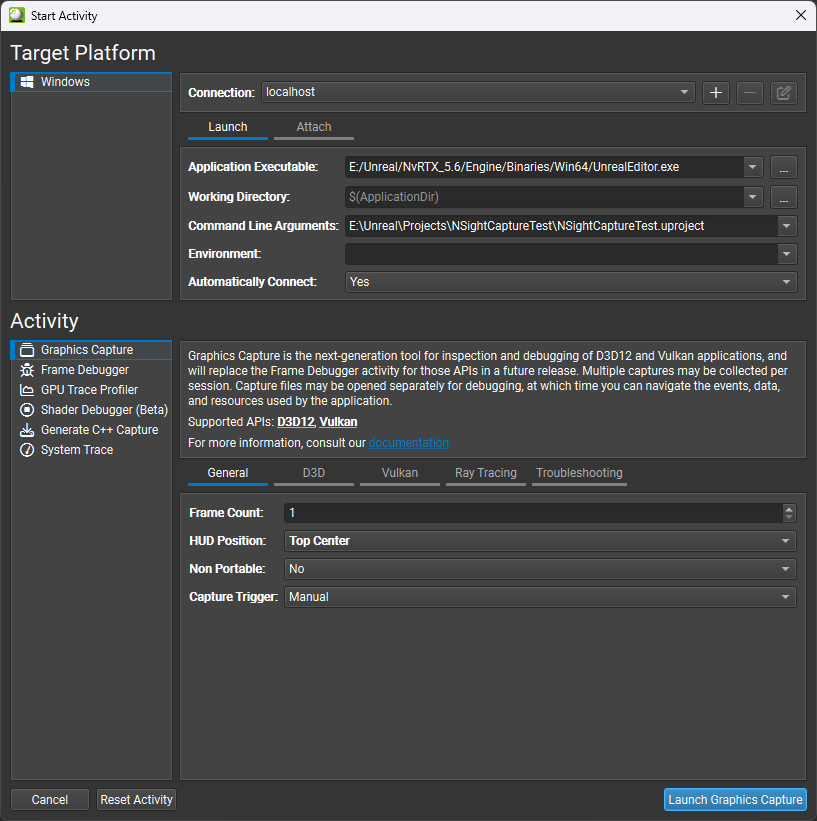The image size is (817, 821).
Task: Click the Reset Activity button
Action: click(136, 800)
